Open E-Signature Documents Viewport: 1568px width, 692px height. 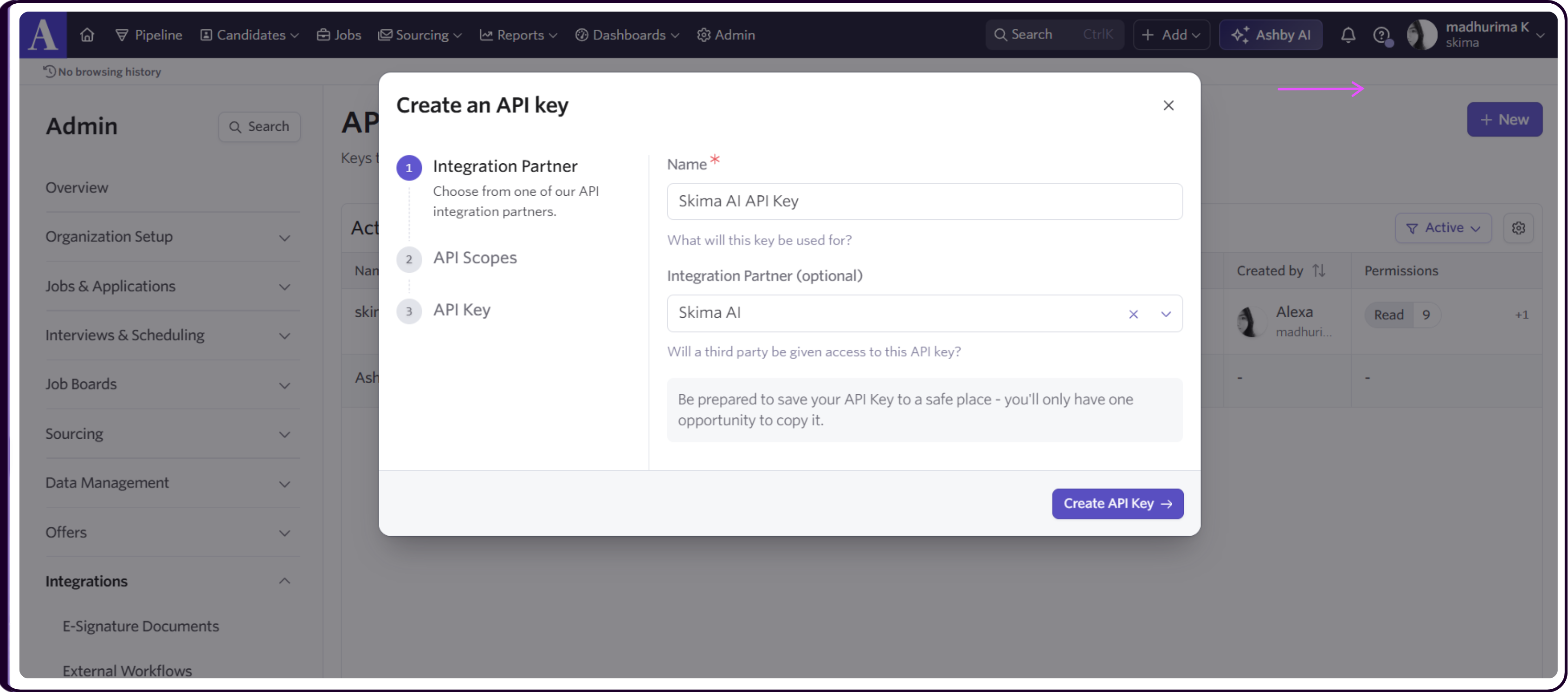coord(141,626)
